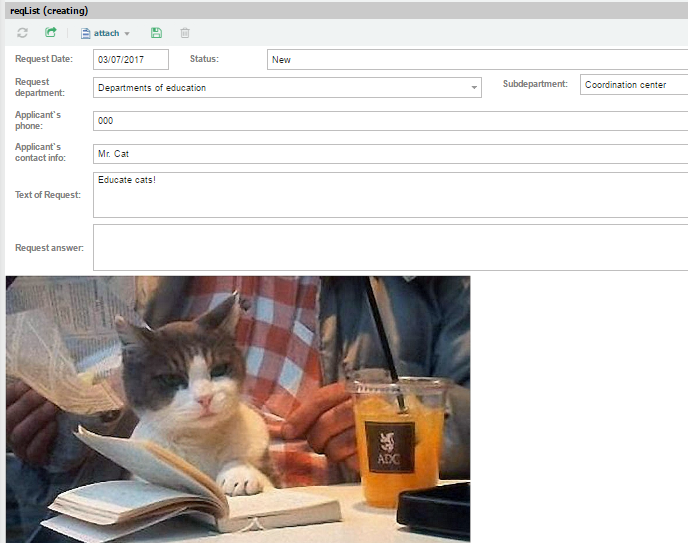
Task: Save the request with the floppy icon
Action: point(157,33)
